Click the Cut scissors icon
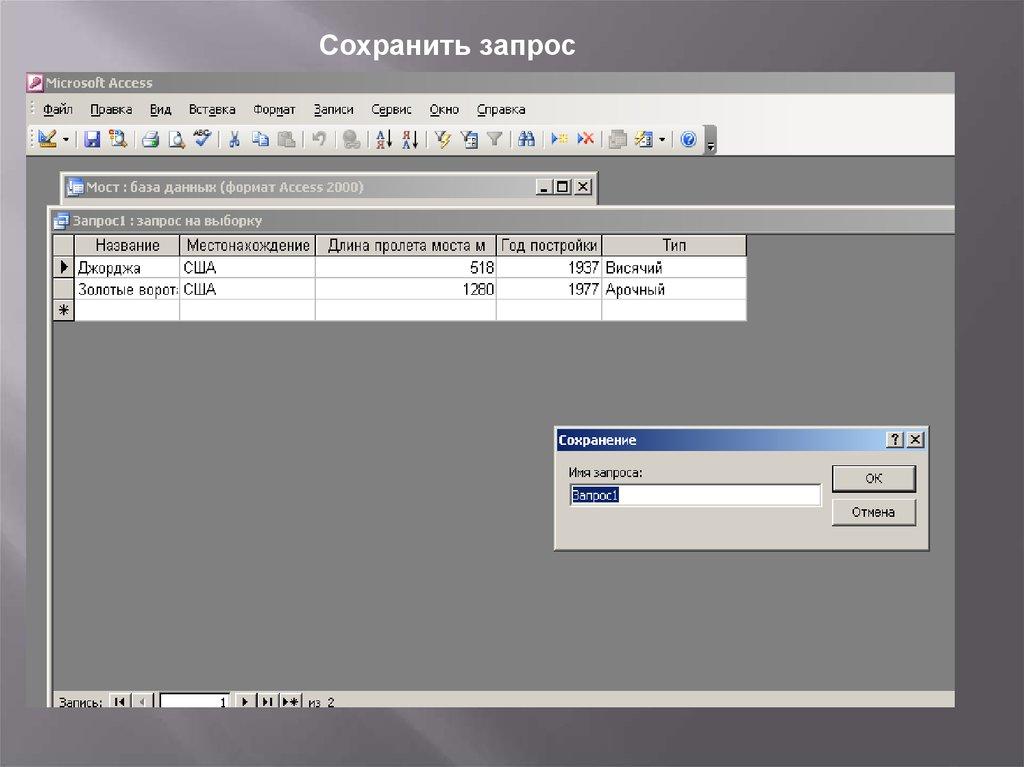Viewport: 1024px width, 767px height. pyautogui.click(x=234, y=140)
